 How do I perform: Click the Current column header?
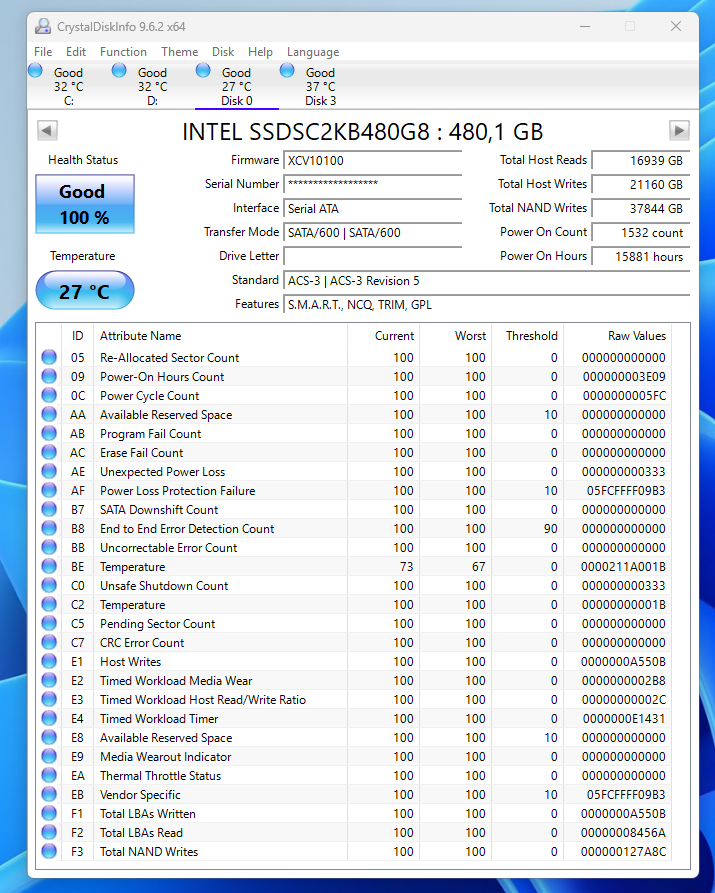pos(383,335)
